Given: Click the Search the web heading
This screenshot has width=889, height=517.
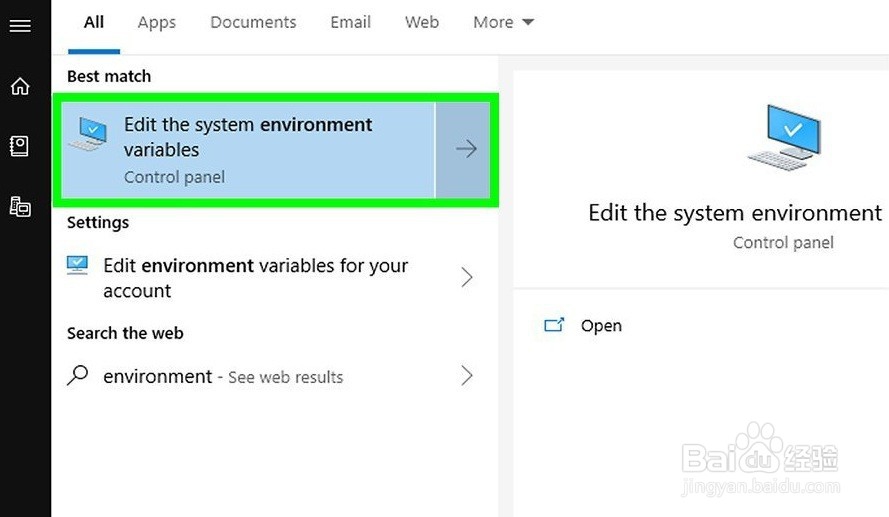Looking at the screenshot, I should (125, 333).
